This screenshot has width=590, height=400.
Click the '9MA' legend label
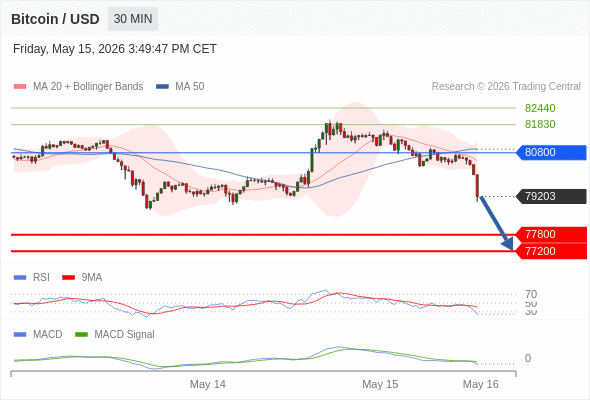pos(92,278)
